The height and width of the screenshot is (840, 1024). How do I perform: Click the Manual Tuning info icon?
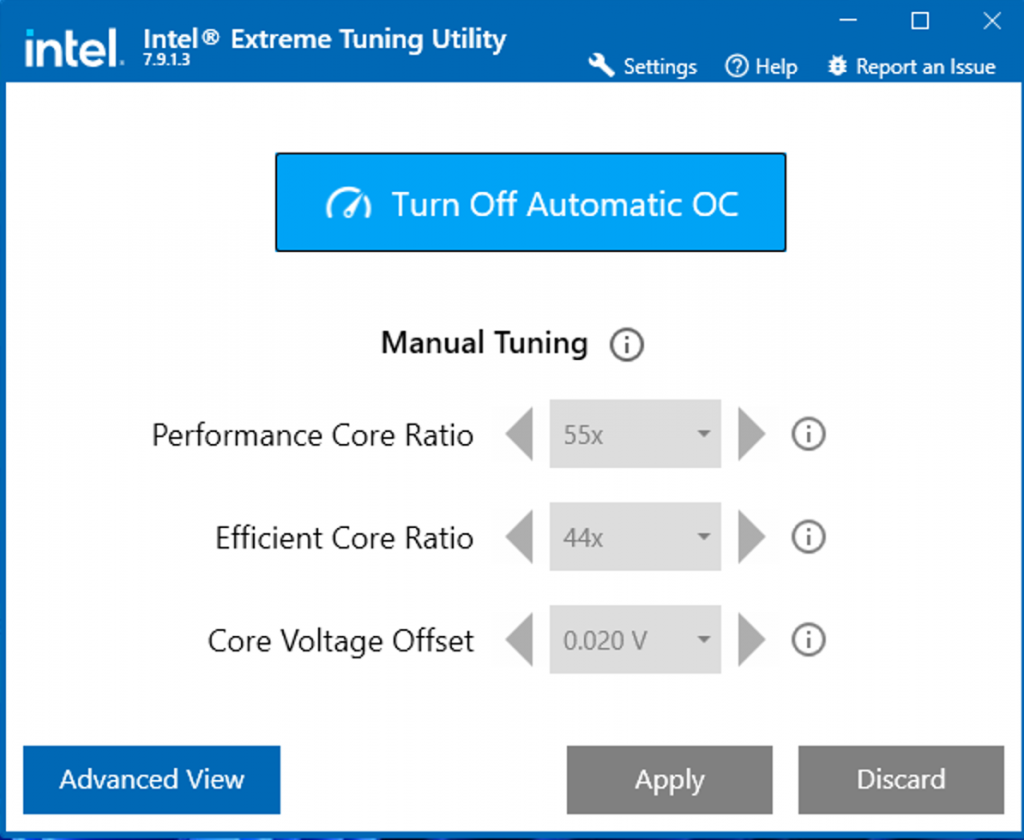[x=626, y=346]
